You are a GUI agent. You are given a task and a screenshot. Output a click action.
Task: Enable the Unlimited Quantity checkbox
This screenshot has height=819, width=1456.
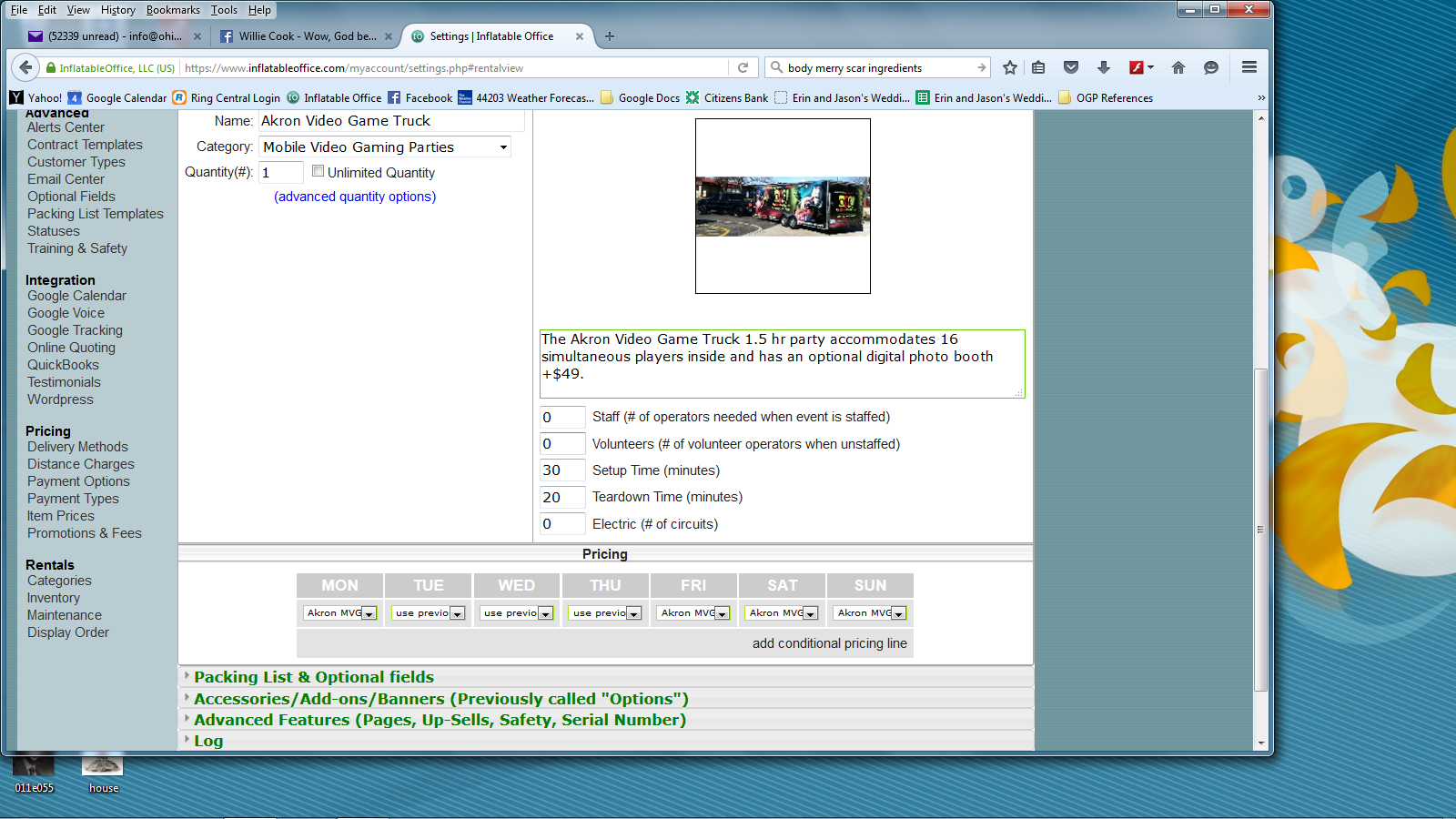point(318,171)
